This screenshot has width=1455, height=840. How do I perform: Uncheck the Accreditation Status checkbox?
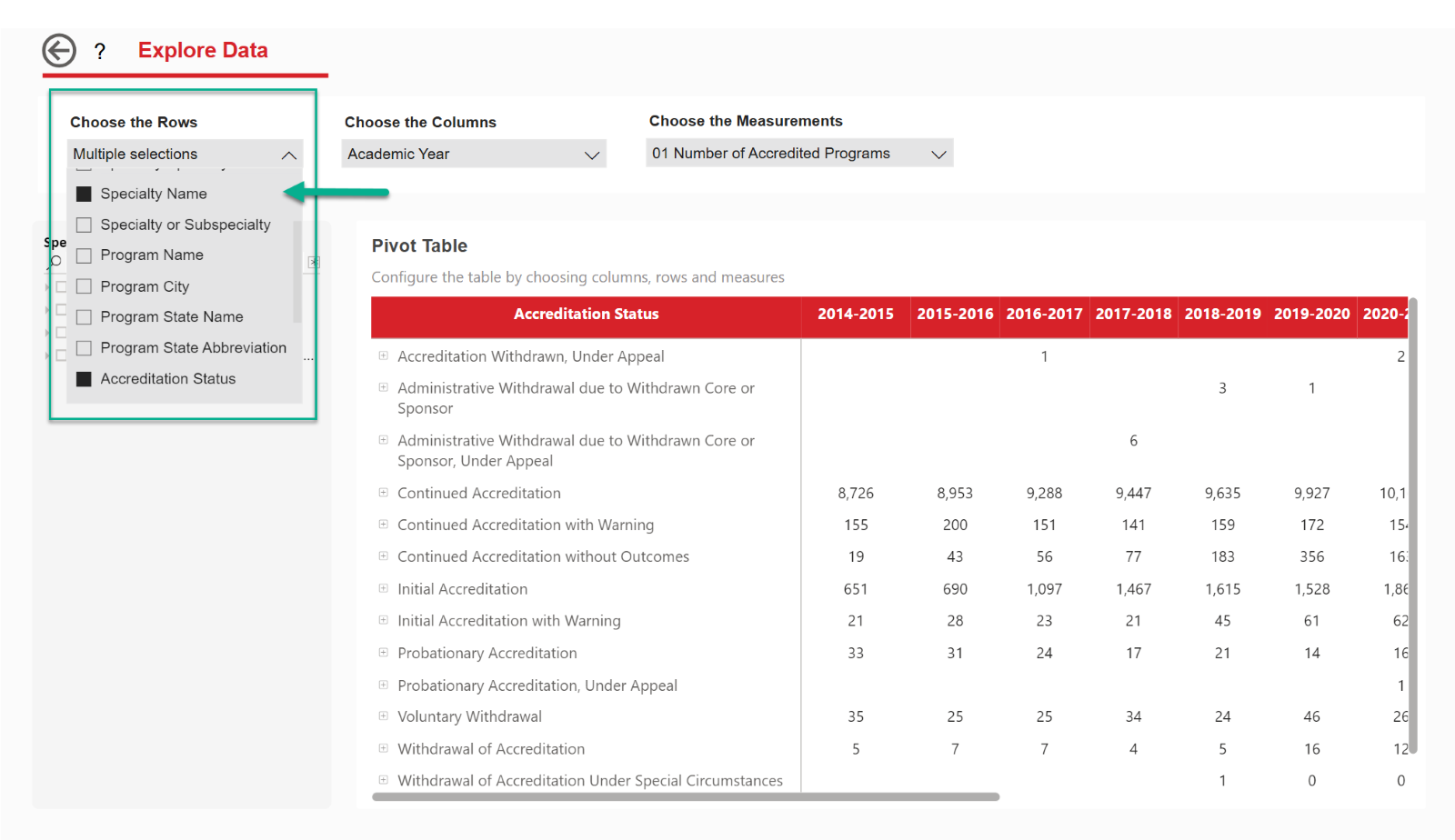click(84, 379)
